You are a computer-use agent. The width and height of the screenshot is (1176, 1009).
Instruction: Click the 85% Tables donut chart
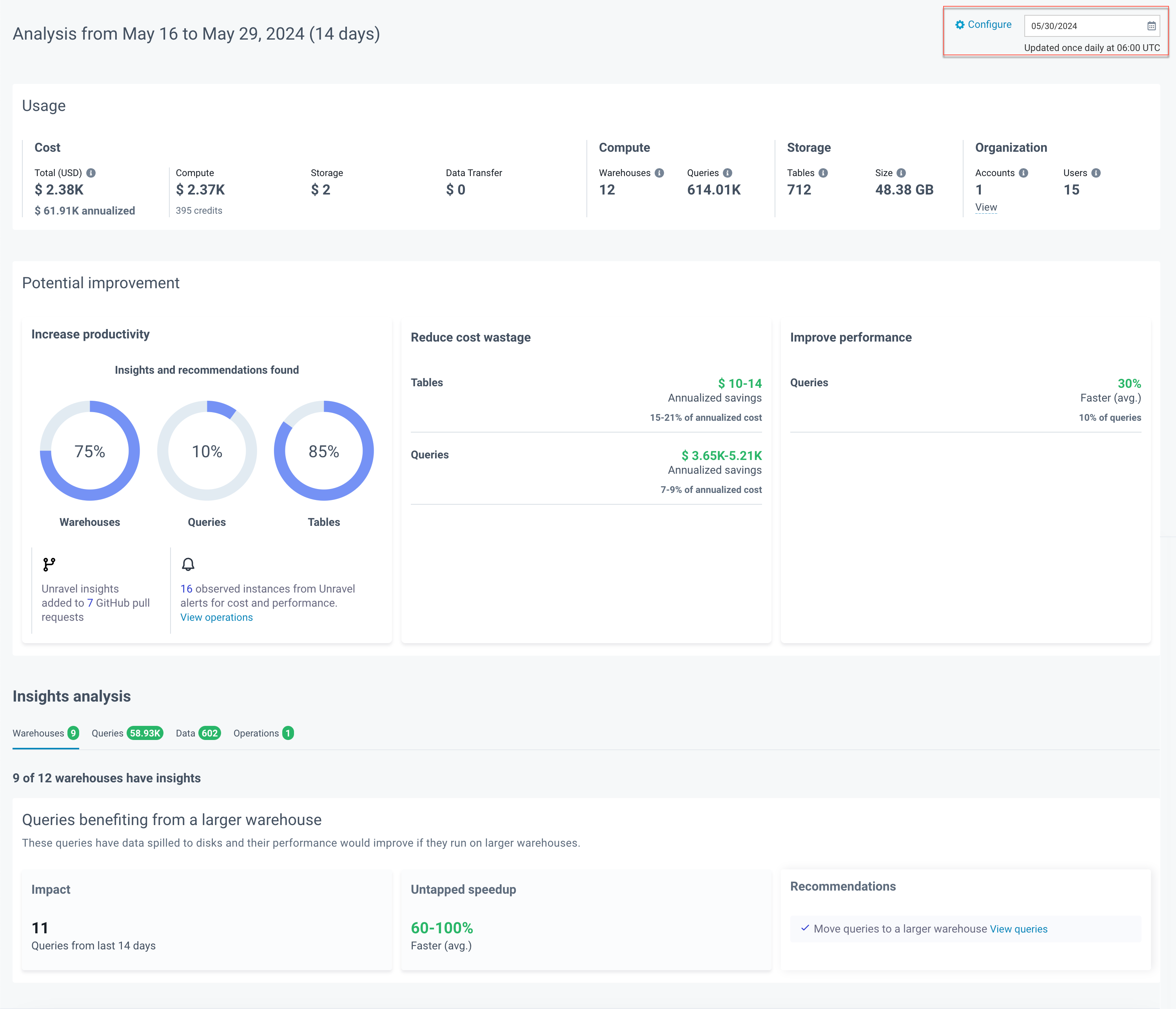pos(323,451)
